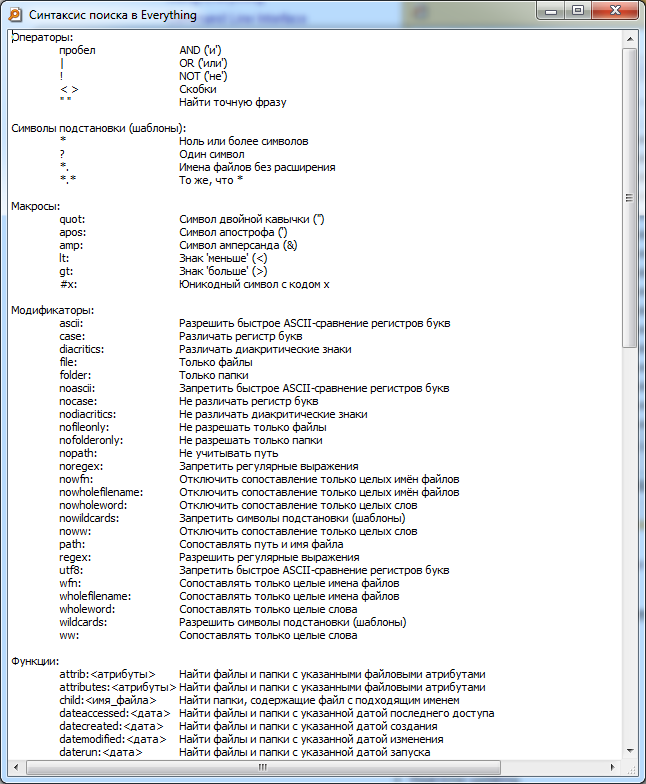Image resolution: width=646 pixels, height=784 pixels.
Task: Click the window resize grip corner
Action: (630, 768)
